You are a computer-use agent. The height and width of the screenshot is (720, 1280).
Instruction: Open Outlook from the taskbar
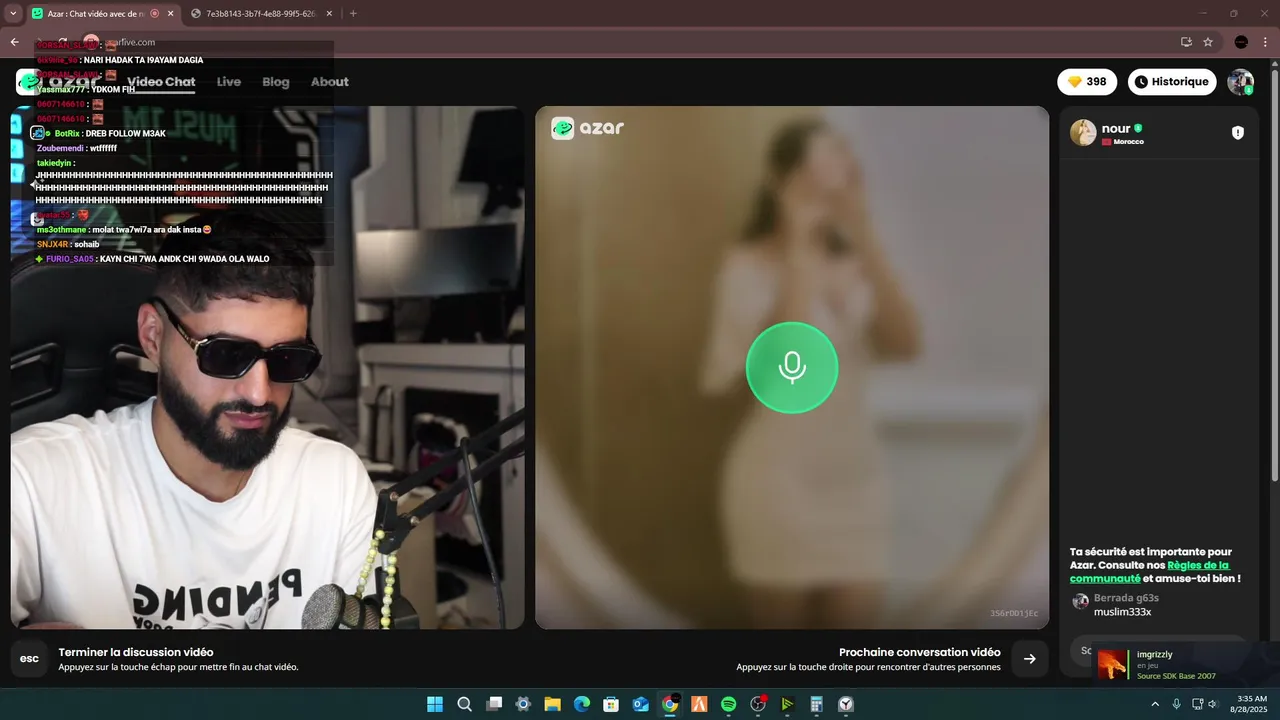pos(640,704)
